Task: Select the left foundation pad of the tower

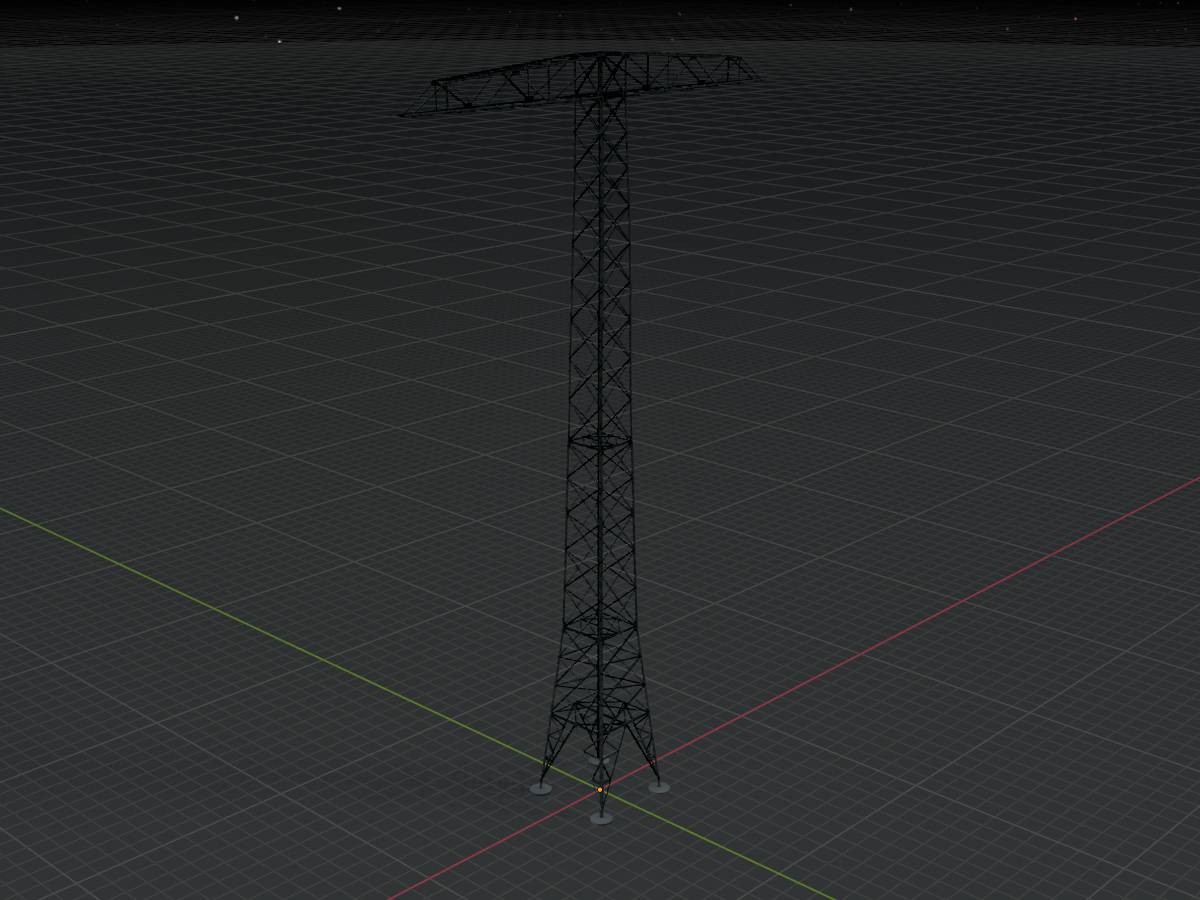Action: [x=540, y=789]
